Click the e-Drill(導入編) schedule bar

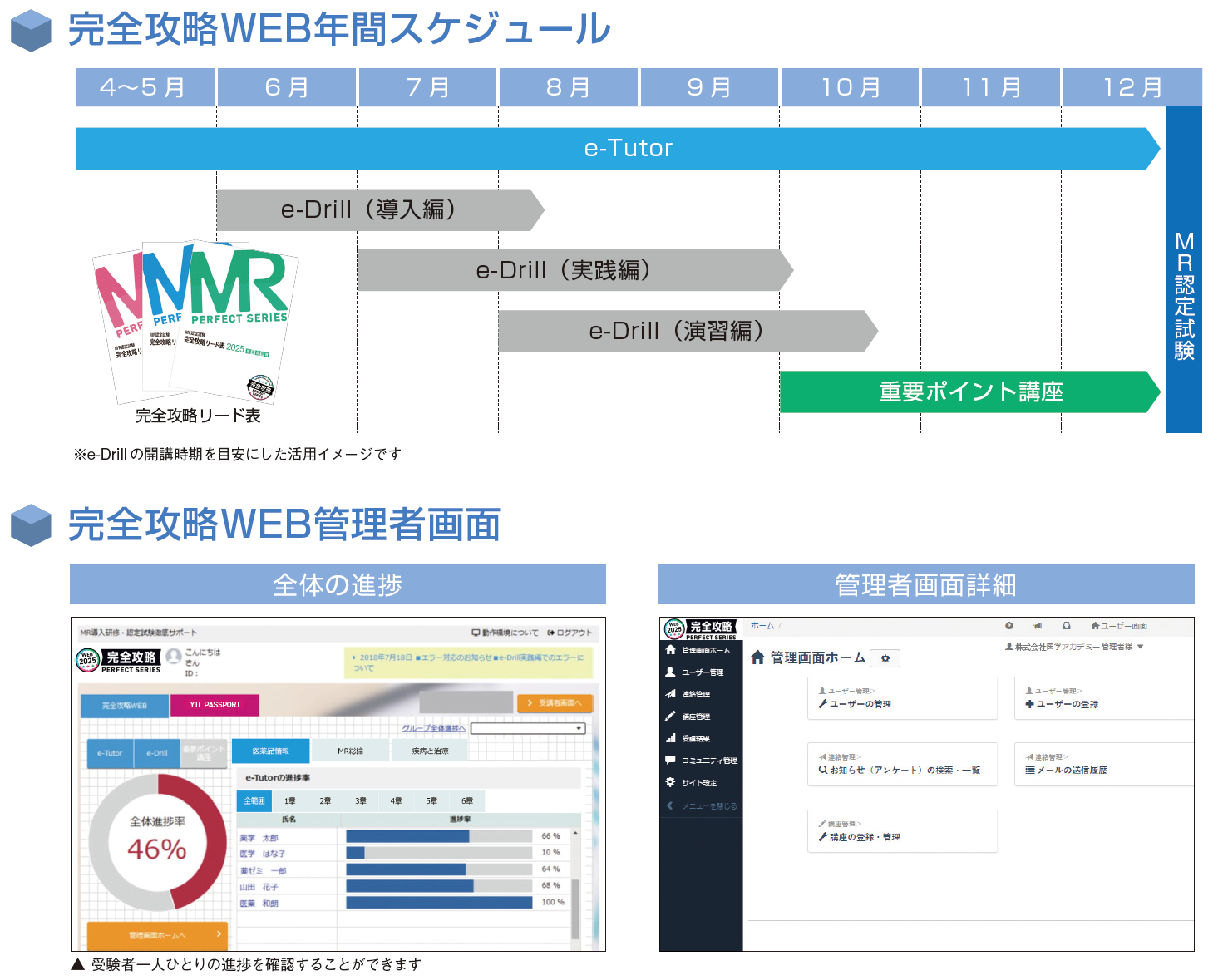380,209
